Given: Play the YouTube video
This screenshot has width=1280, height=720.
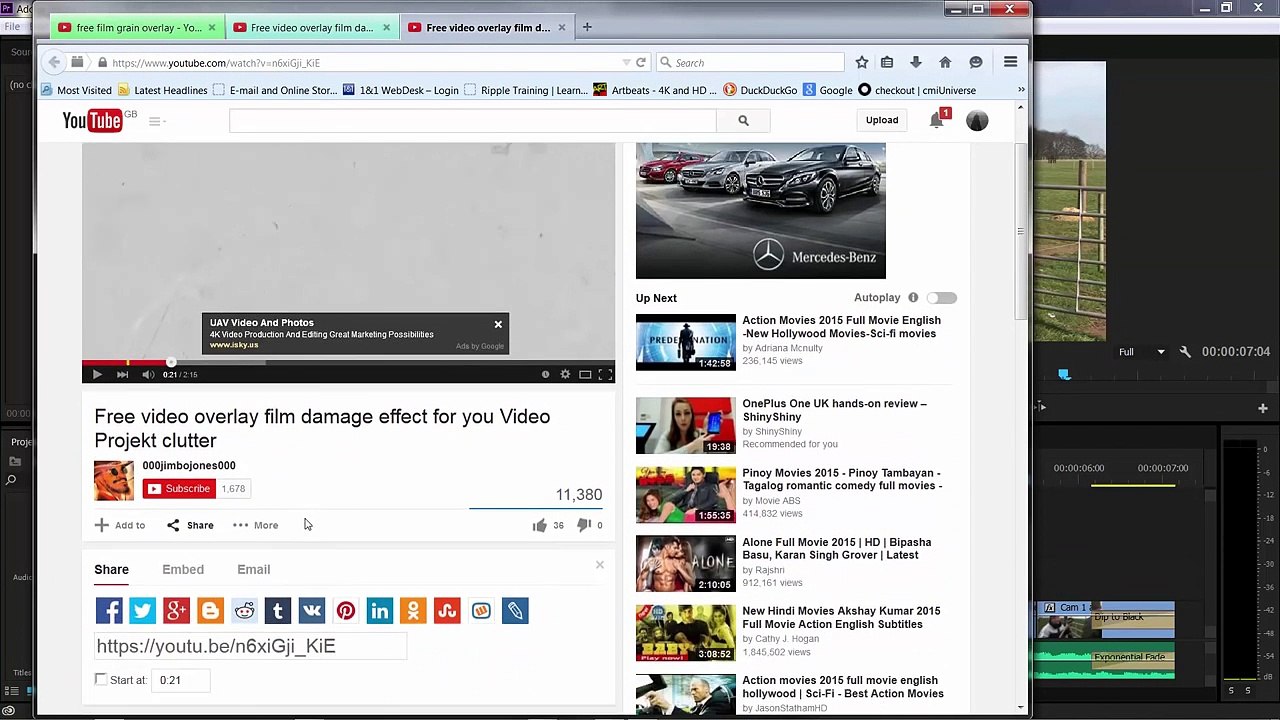Looking at the screenshot, I should tap(97, 374).
